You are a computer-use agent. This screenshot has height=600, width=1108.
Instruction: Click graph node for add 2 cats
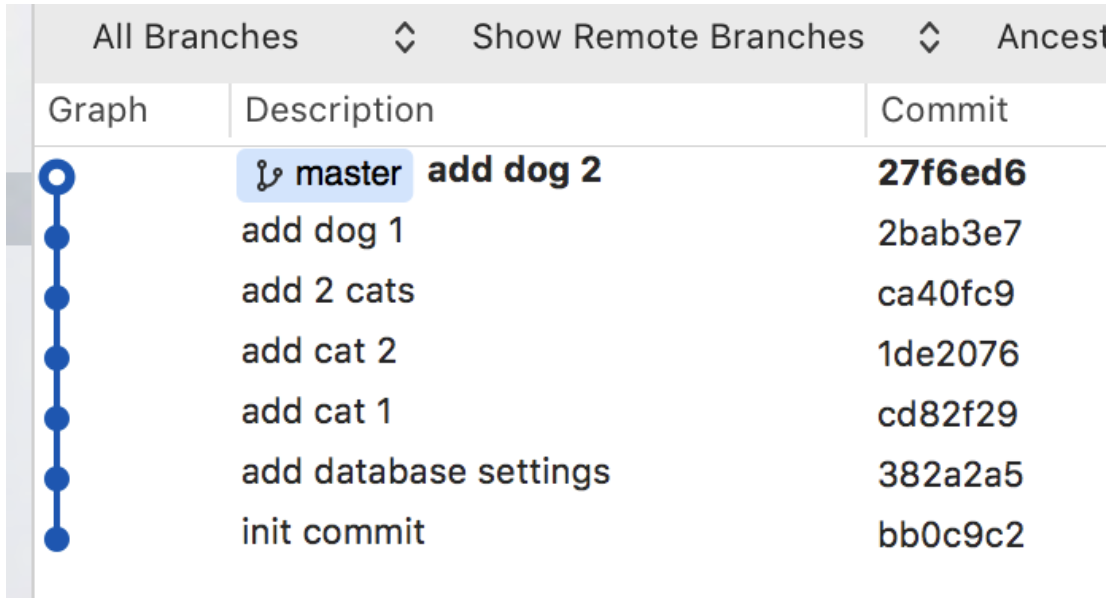57,298
